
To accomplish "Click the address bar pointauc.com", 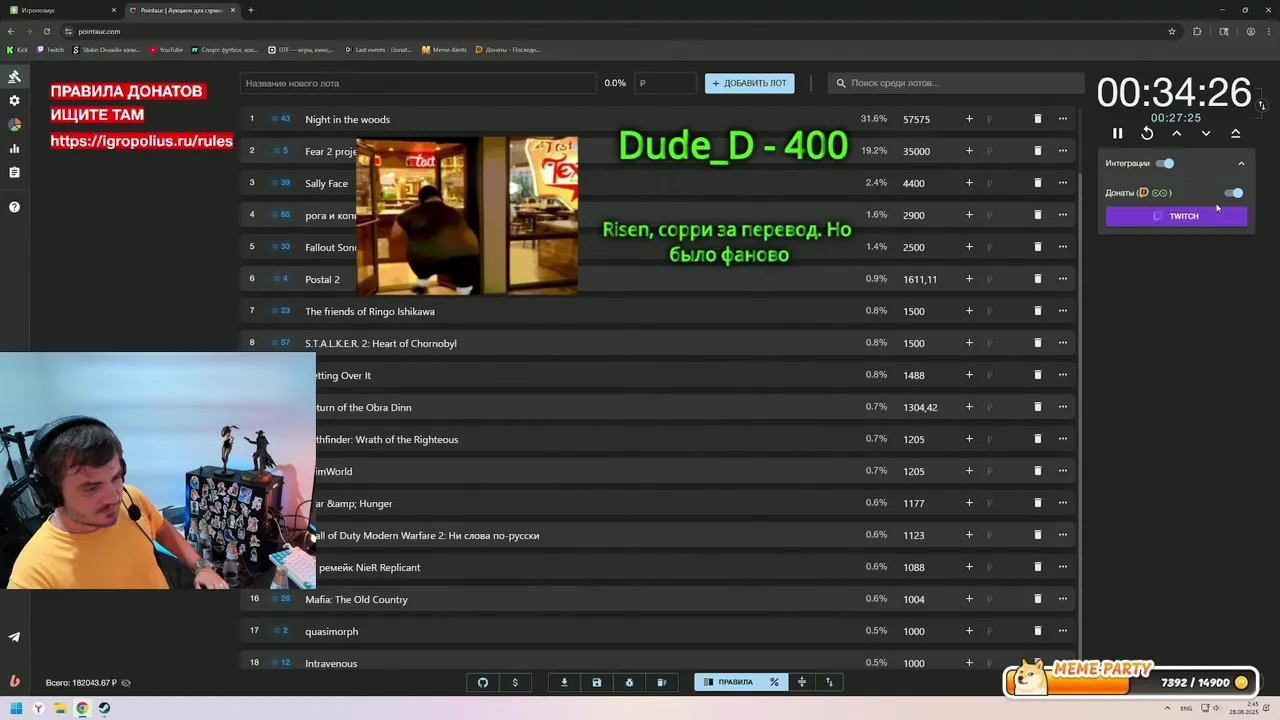I will 99,31.
